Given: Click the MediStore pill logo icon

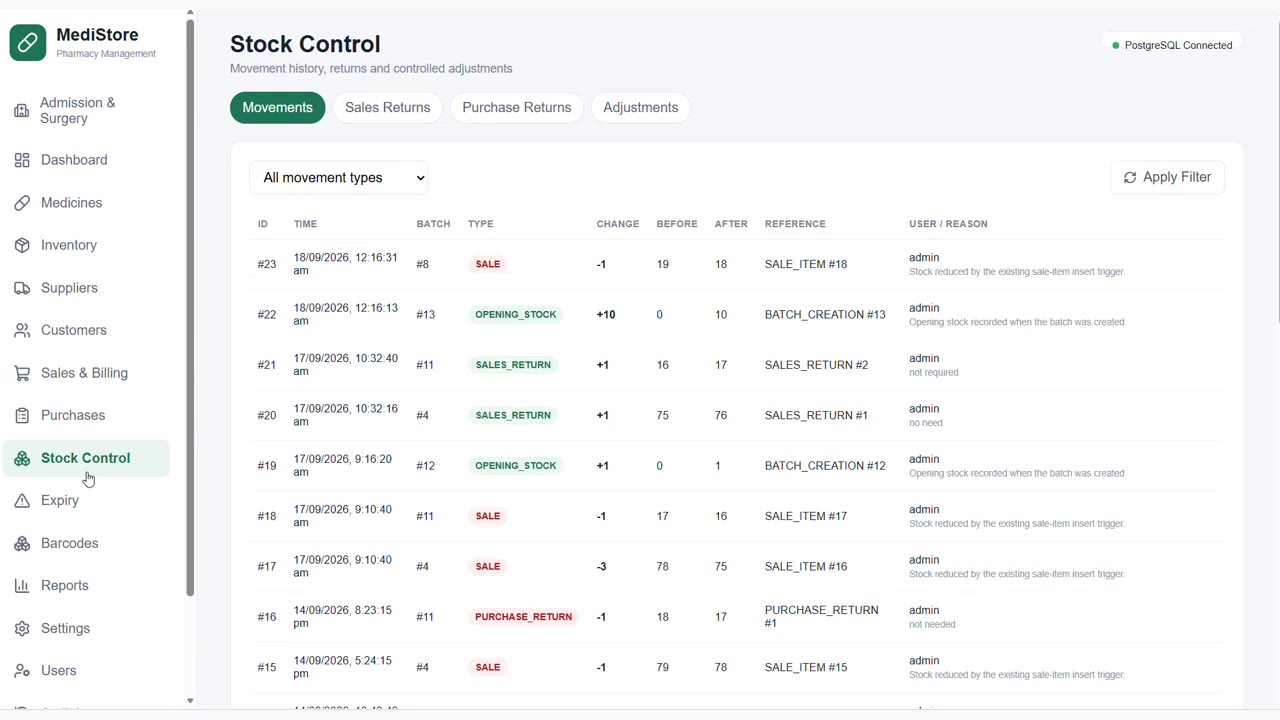Looking at the screenshot, I should pyautogui.click(x=28, y=43).
